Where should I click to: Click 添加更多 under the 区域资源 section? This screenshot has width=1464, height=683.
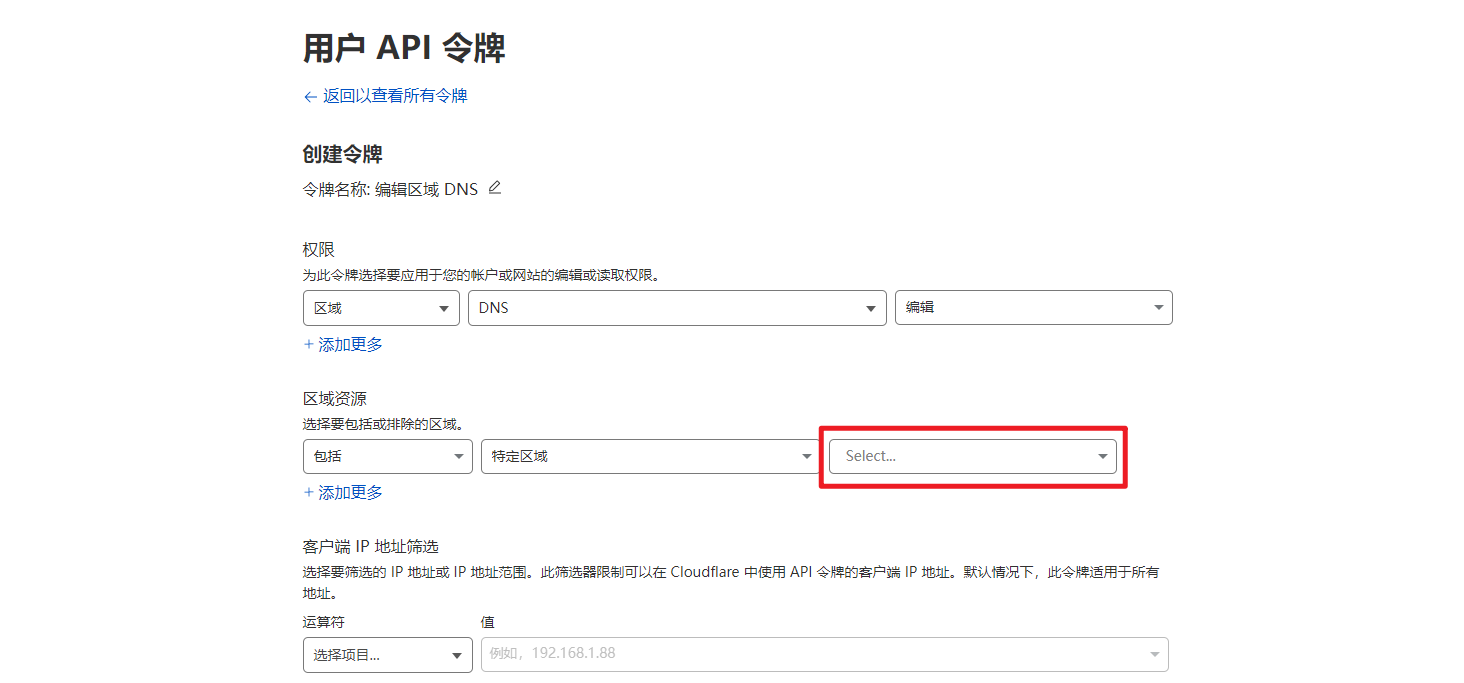pos(343,492)
